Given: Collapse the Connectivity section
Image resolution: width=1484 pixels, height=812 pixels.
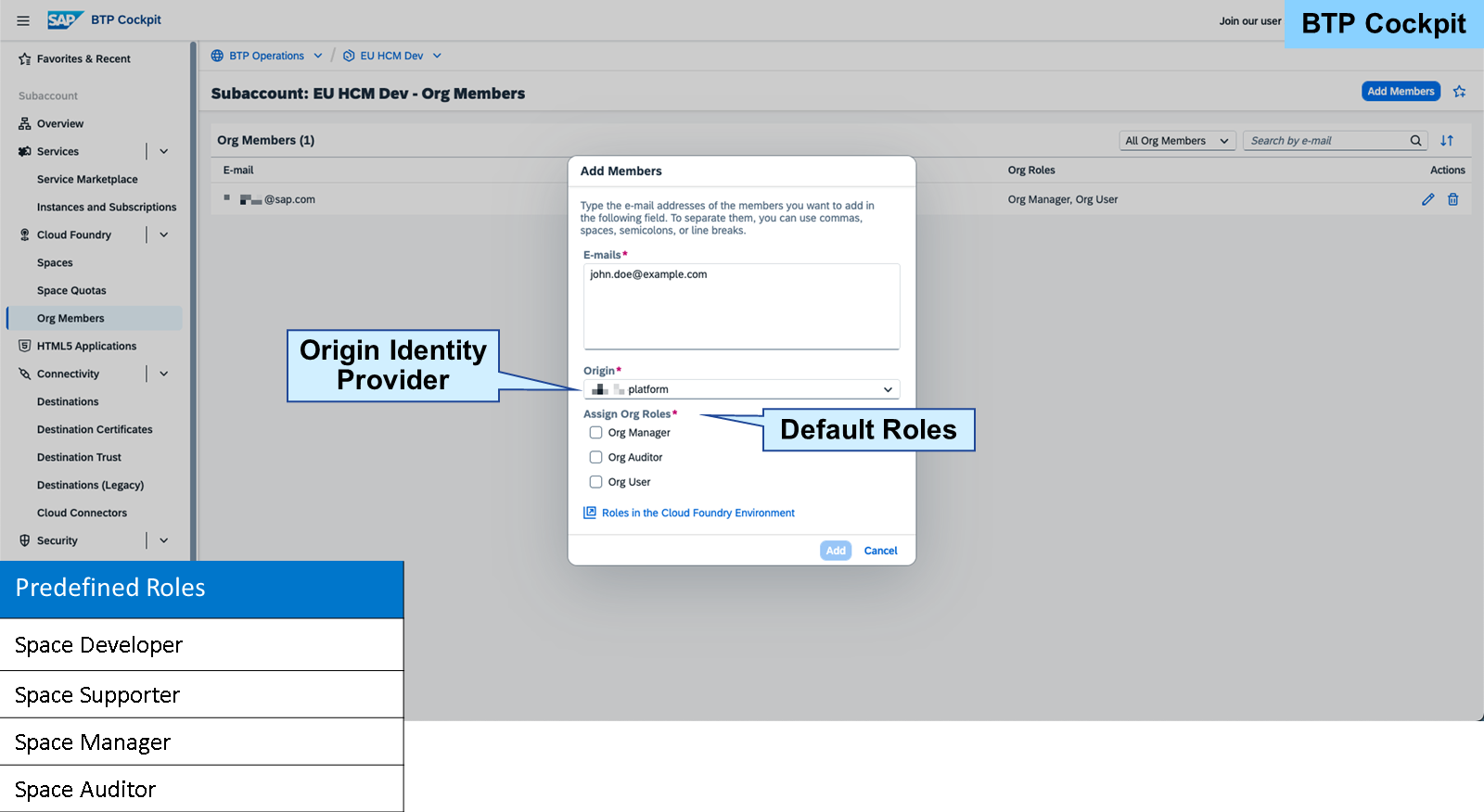Looking at the screenshot, I should [164, 374].
